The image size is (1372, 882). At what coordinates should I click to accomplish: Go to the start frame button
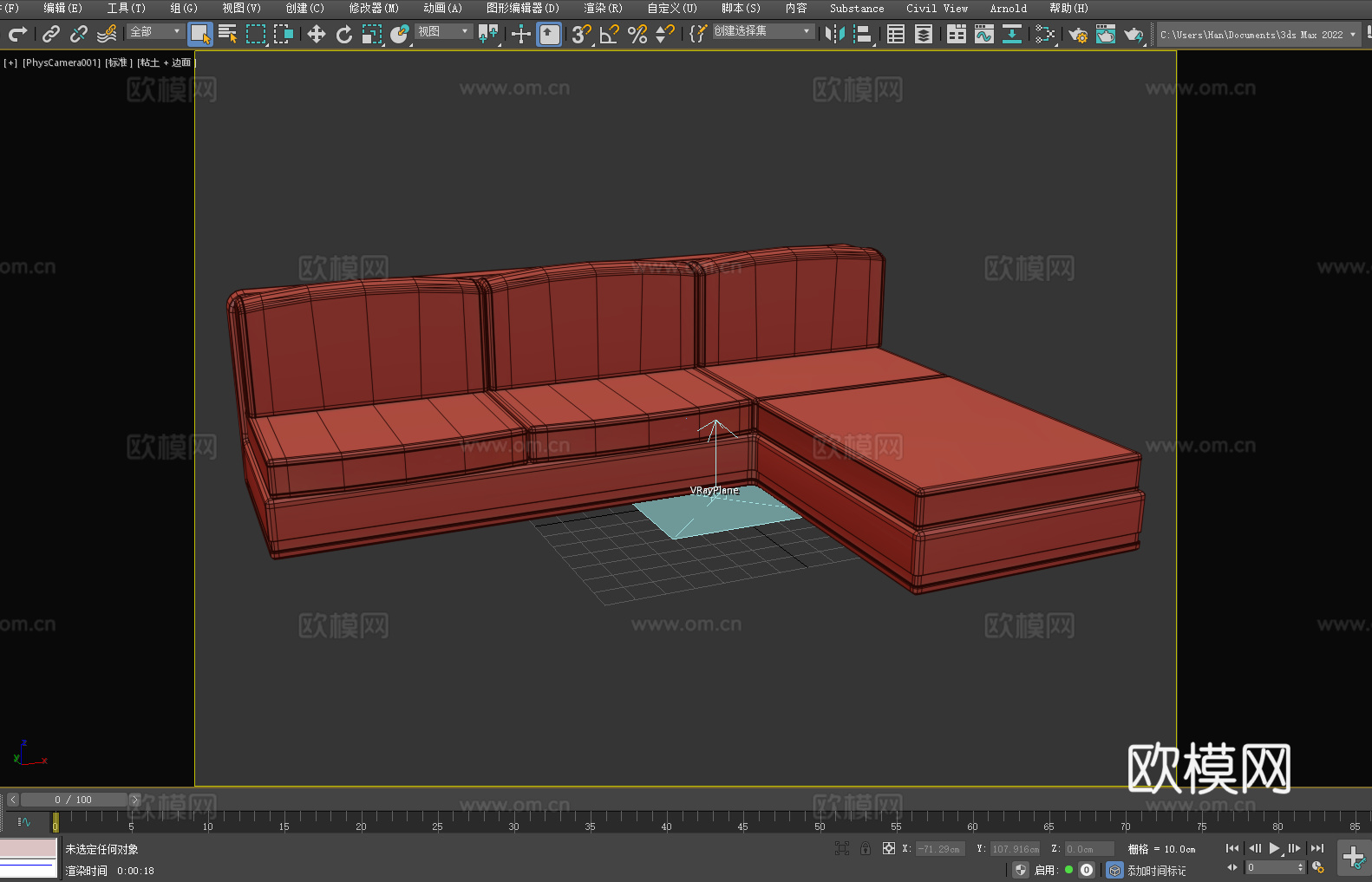pos(1232,848)
